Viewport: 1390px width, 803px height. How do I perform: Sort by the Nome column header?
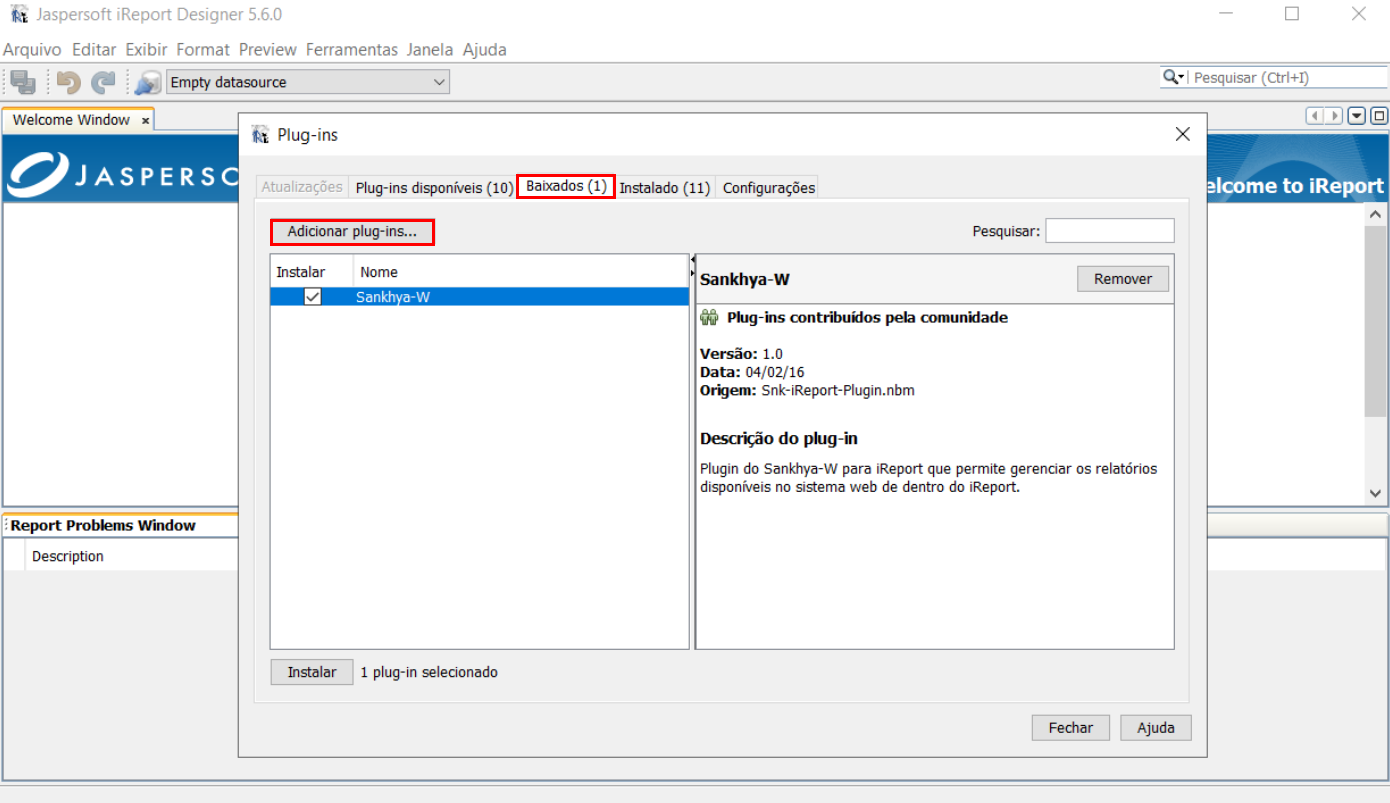521,272
